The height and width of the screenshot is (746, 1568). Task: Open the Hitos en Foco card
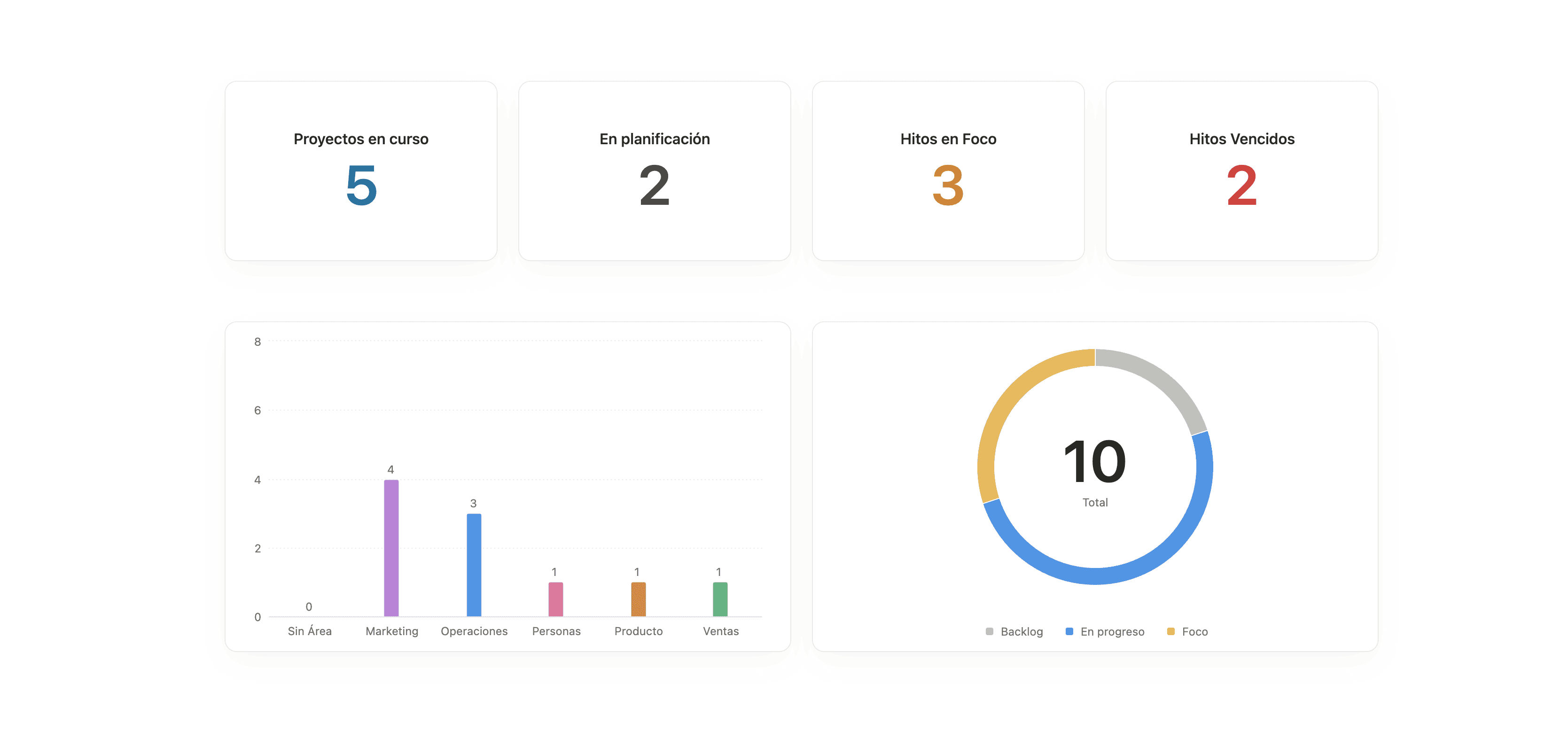pyautogui.click(x=948, y=171)
